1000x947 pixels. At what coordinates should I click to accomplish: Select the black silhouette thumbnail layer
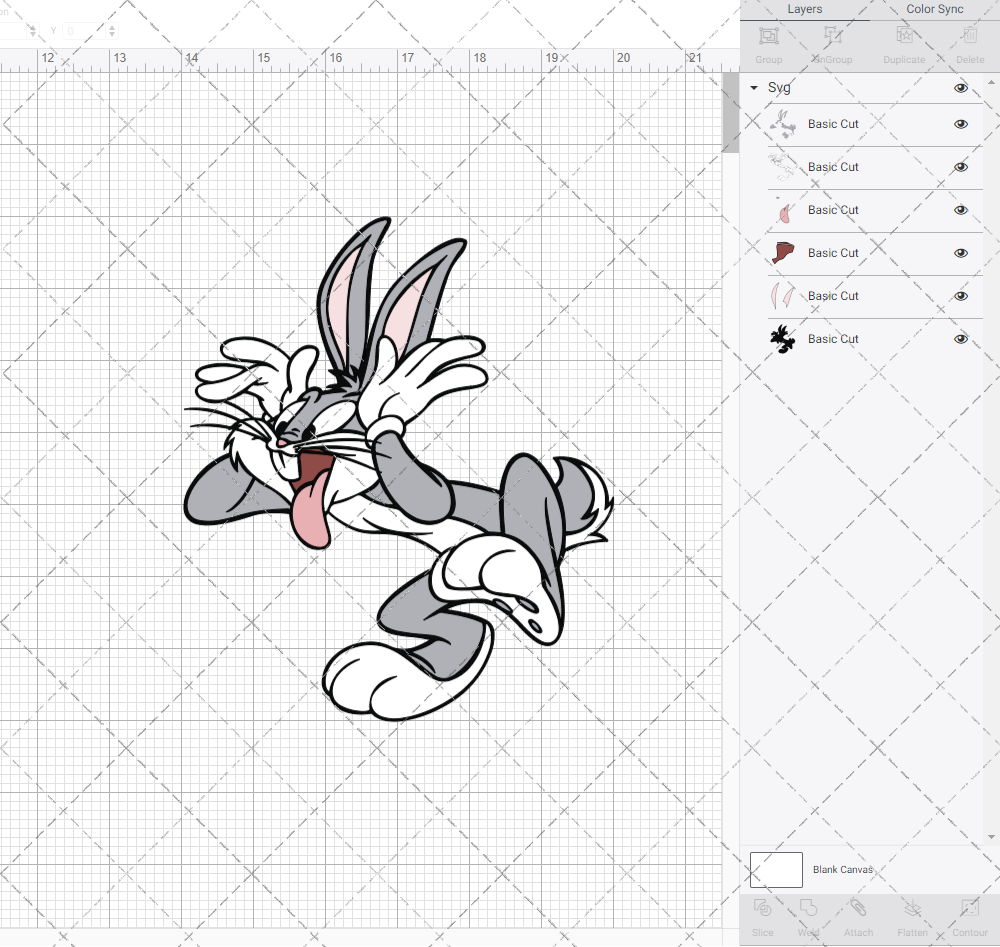tap(783, 339)
